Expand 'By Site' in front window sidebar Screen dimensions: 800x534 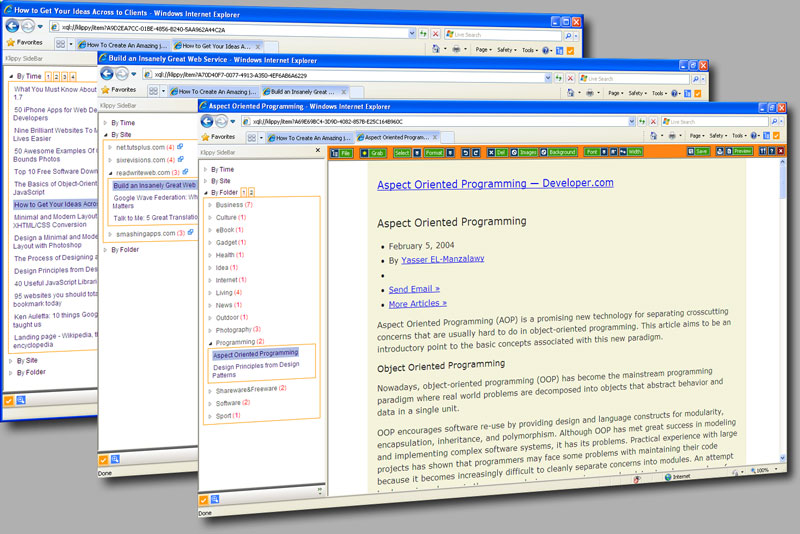coord(206,181)
